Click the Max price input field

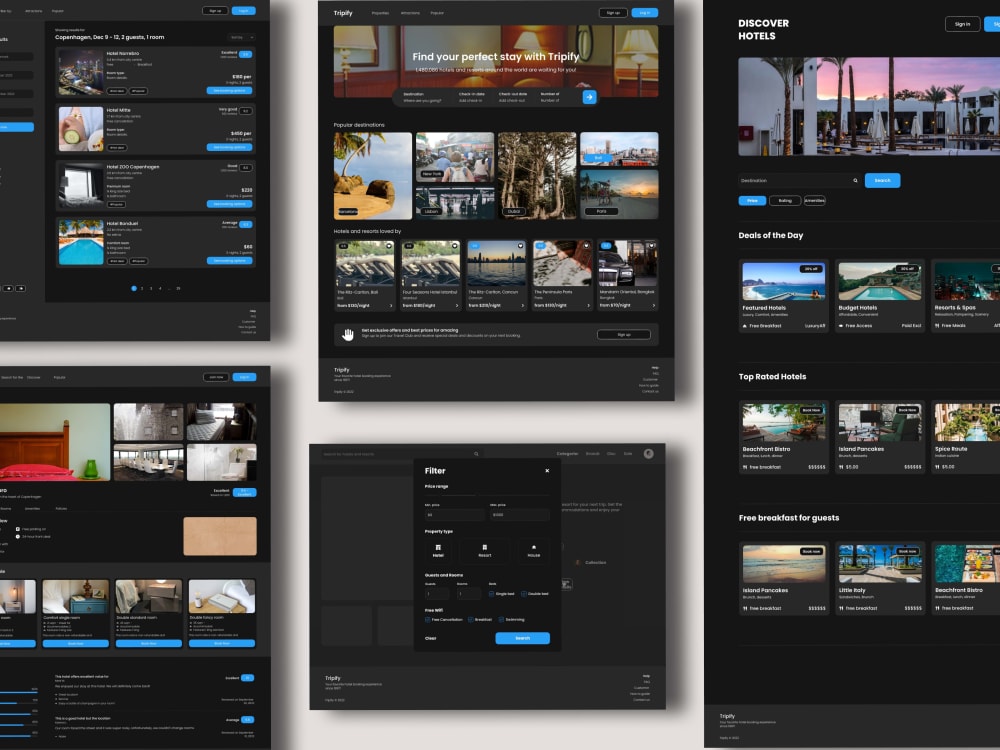coord(519,515)
